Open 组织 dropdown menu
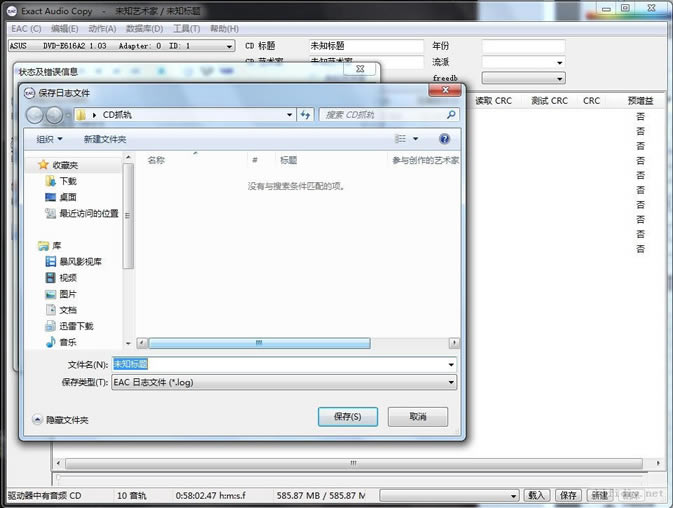The height and width of the screenshot is (508, 673). click(49, 139)
